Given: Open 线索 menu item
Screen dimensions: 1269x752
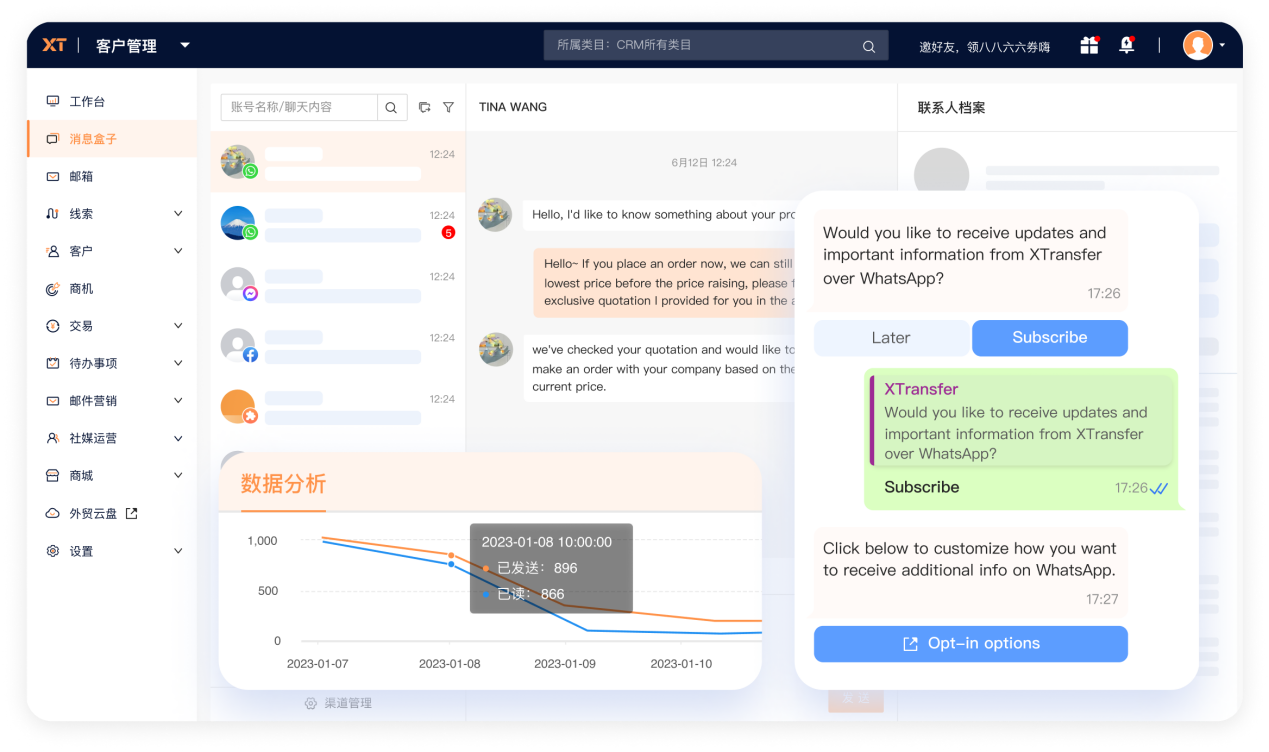Looking at the screenshot, I should click(x=81, y=214).
